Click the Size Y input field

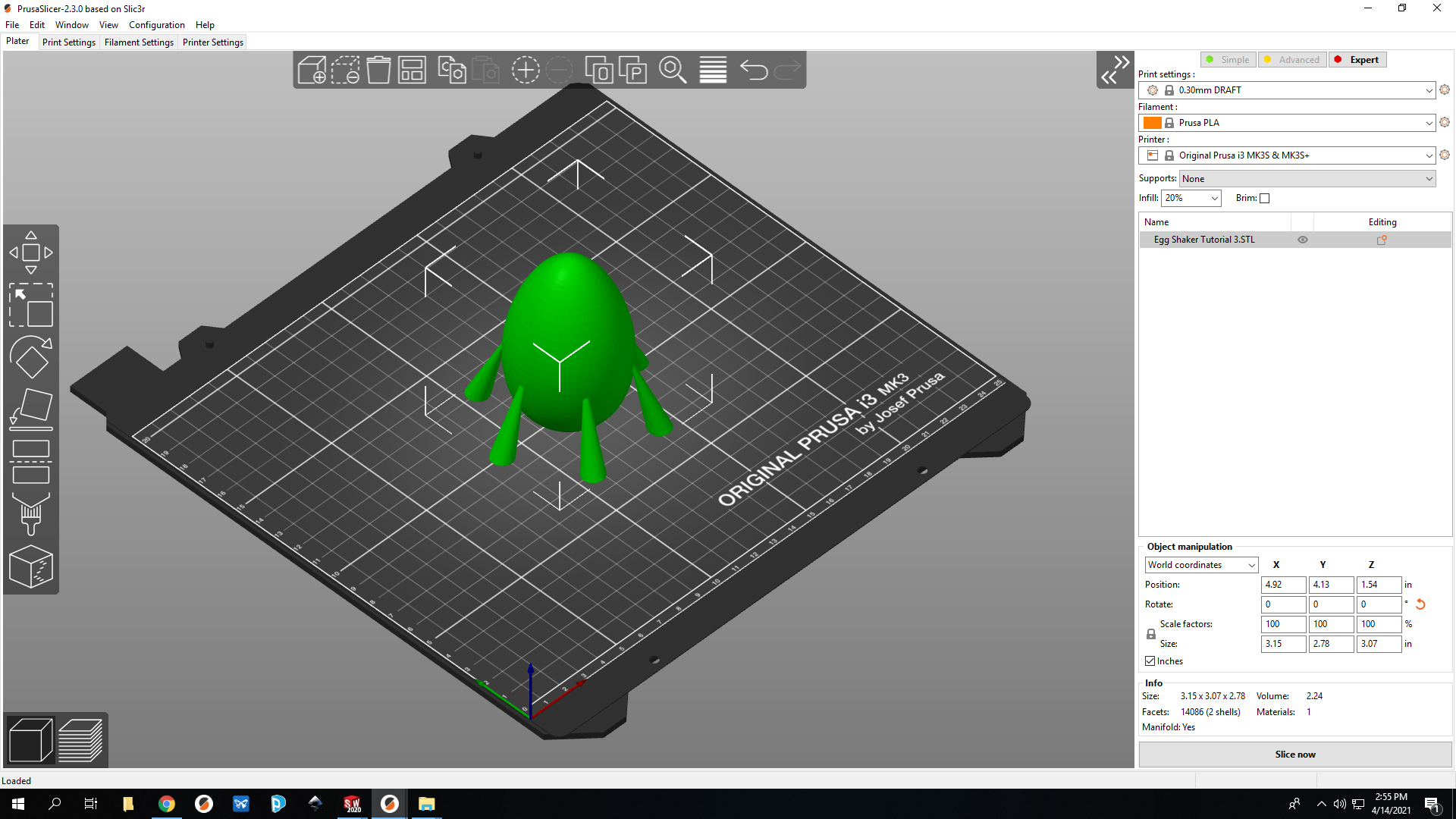coord(1331,644)
